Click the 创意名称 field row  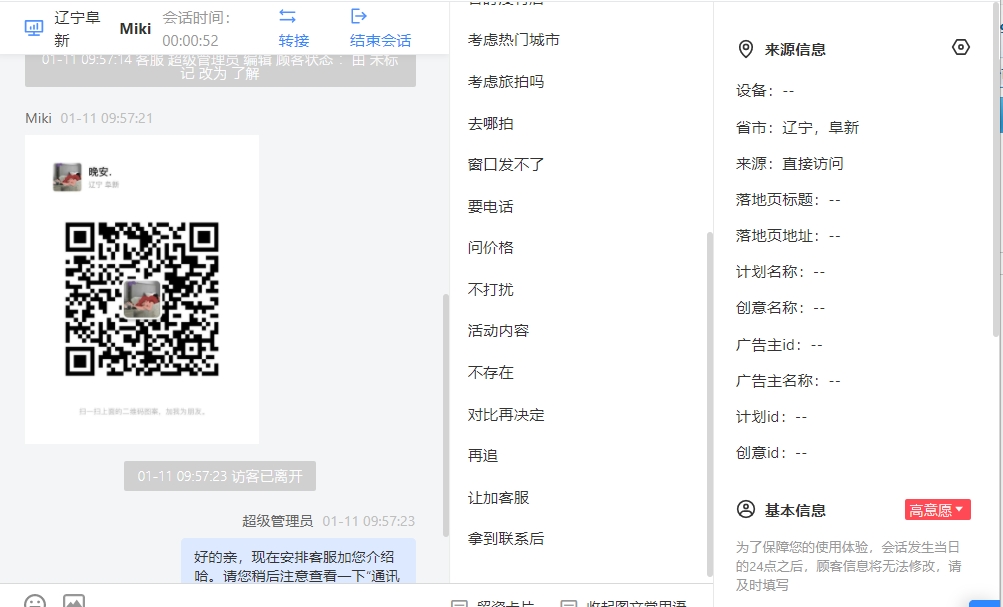[x=780, y=308]
